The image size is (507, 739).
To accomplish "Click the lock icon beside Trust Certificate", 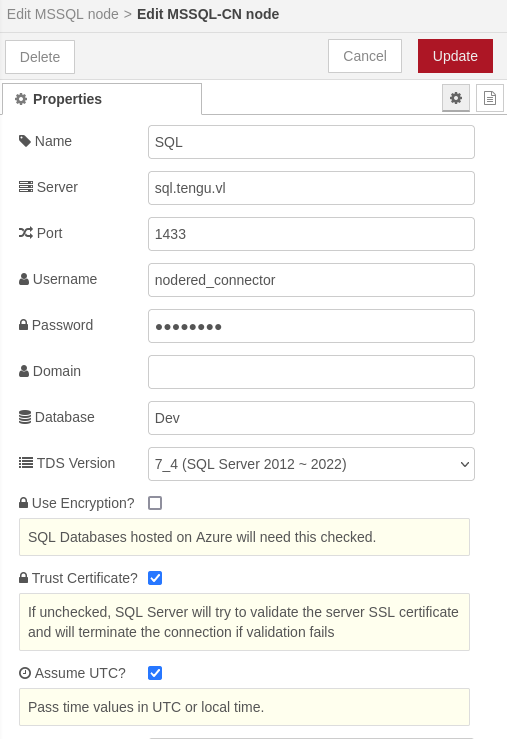I will pos(24,578).
